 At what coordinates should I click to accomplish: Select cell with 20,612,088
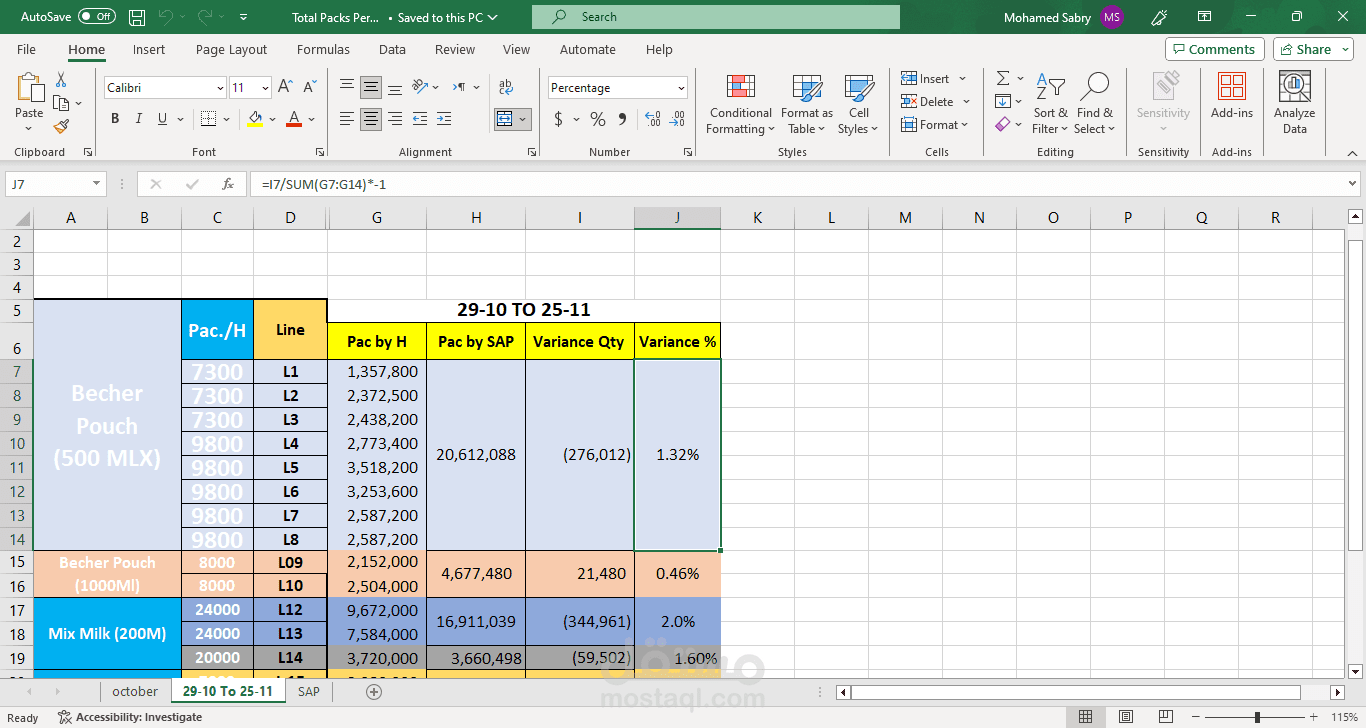[x=476, y=454]
